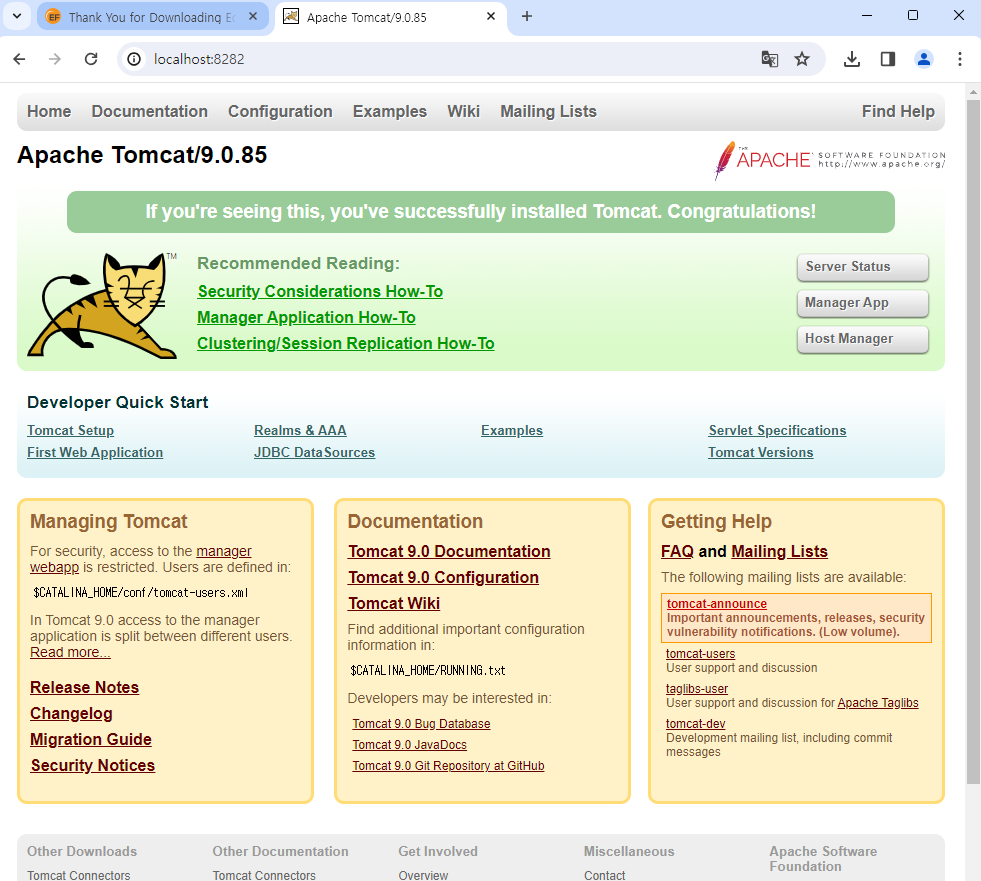Viewport: 981px width, 881px height.
Task: Open Tomcat Connectors under Other Downloads
Action: (x=79, y=875)
